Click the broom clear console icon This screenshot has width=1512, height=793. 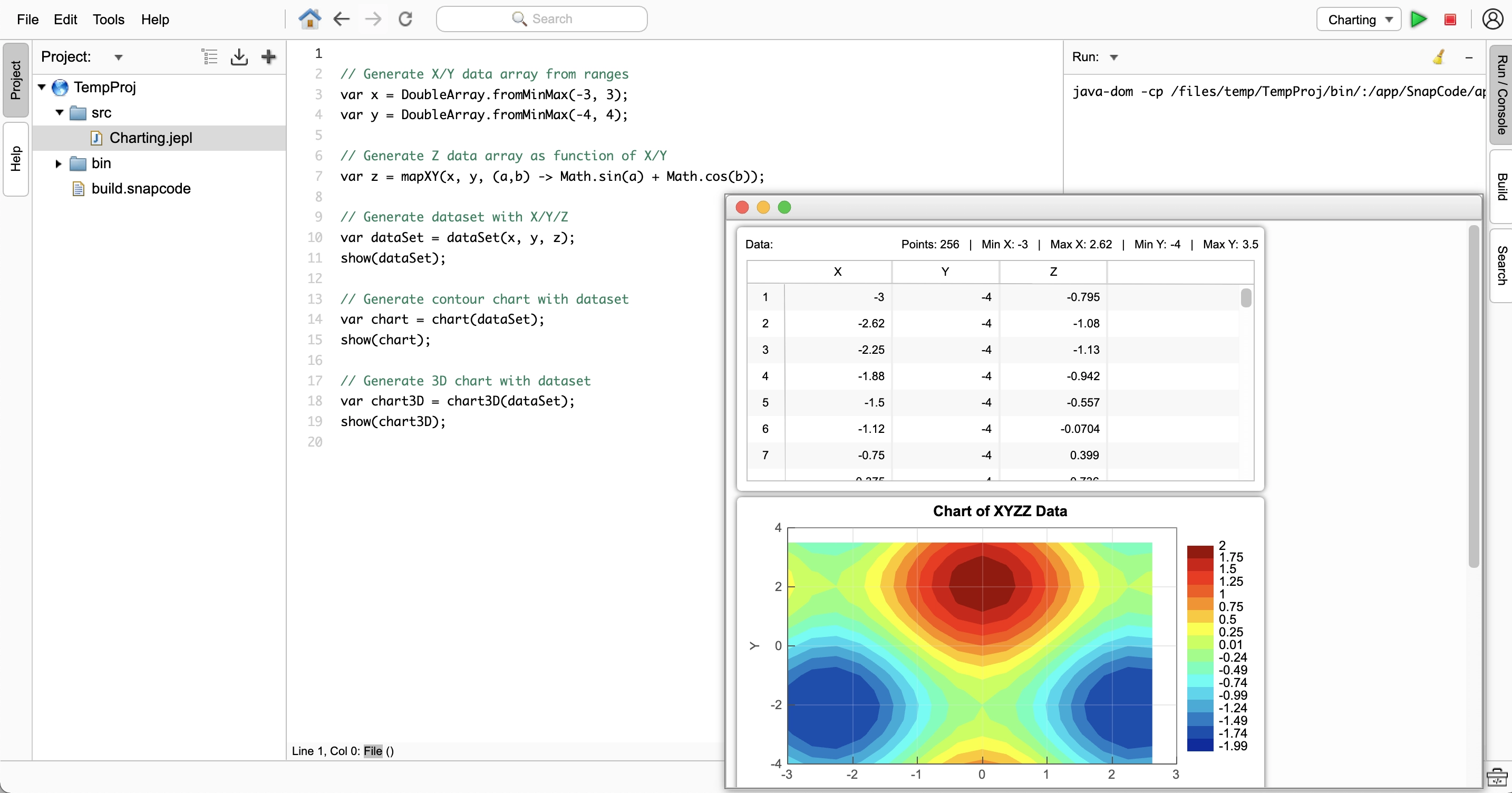pyautogui.click(x=1438, y=57)
